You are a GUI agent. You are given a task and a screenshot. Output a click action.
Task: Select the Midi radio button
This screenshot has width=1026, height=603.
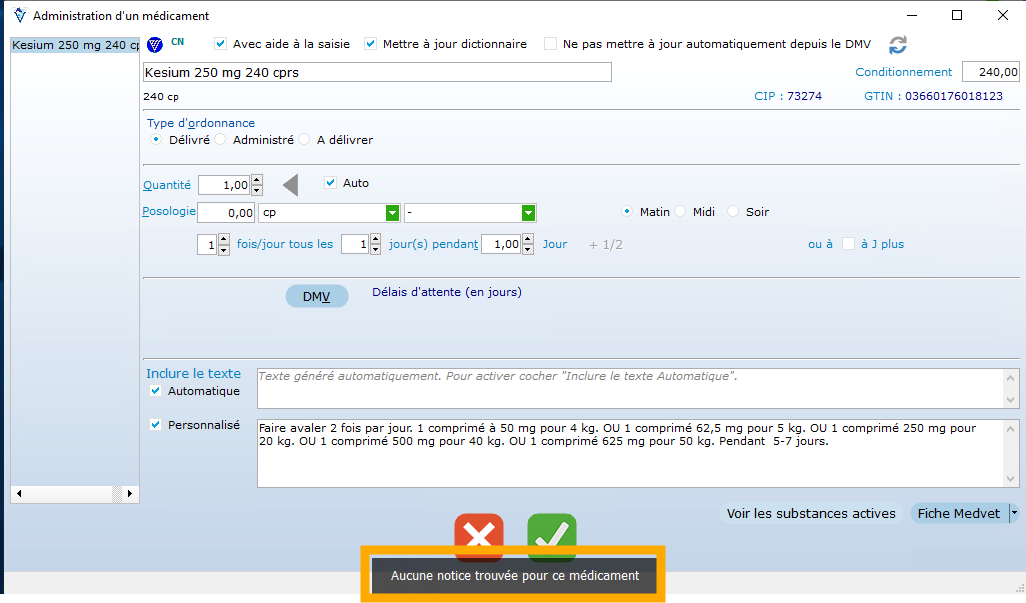coord(681,211)
